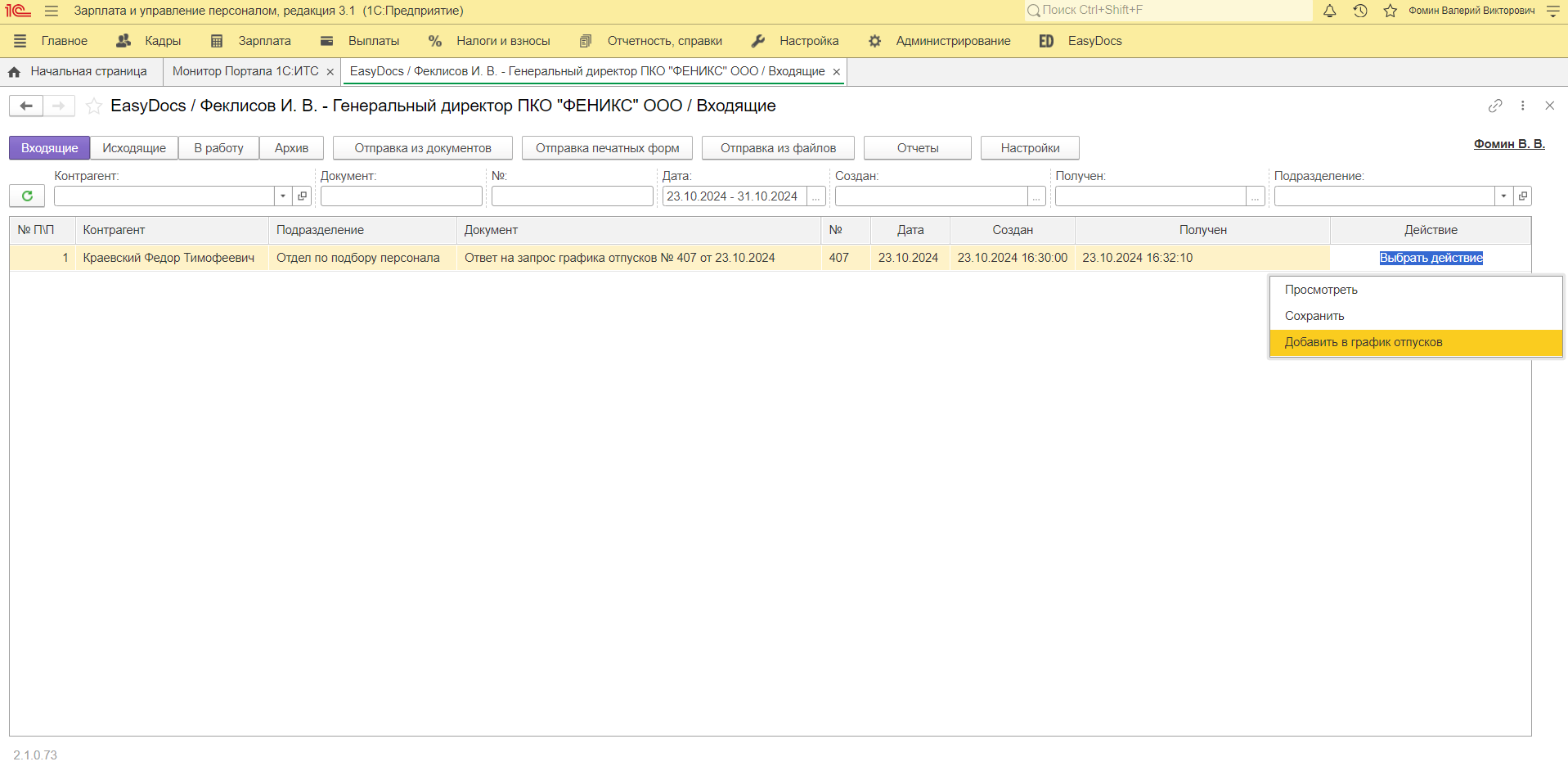Click the green refresh list icon
The width and height of the screenshot is (1568, 775).
[x=27, y=196]
